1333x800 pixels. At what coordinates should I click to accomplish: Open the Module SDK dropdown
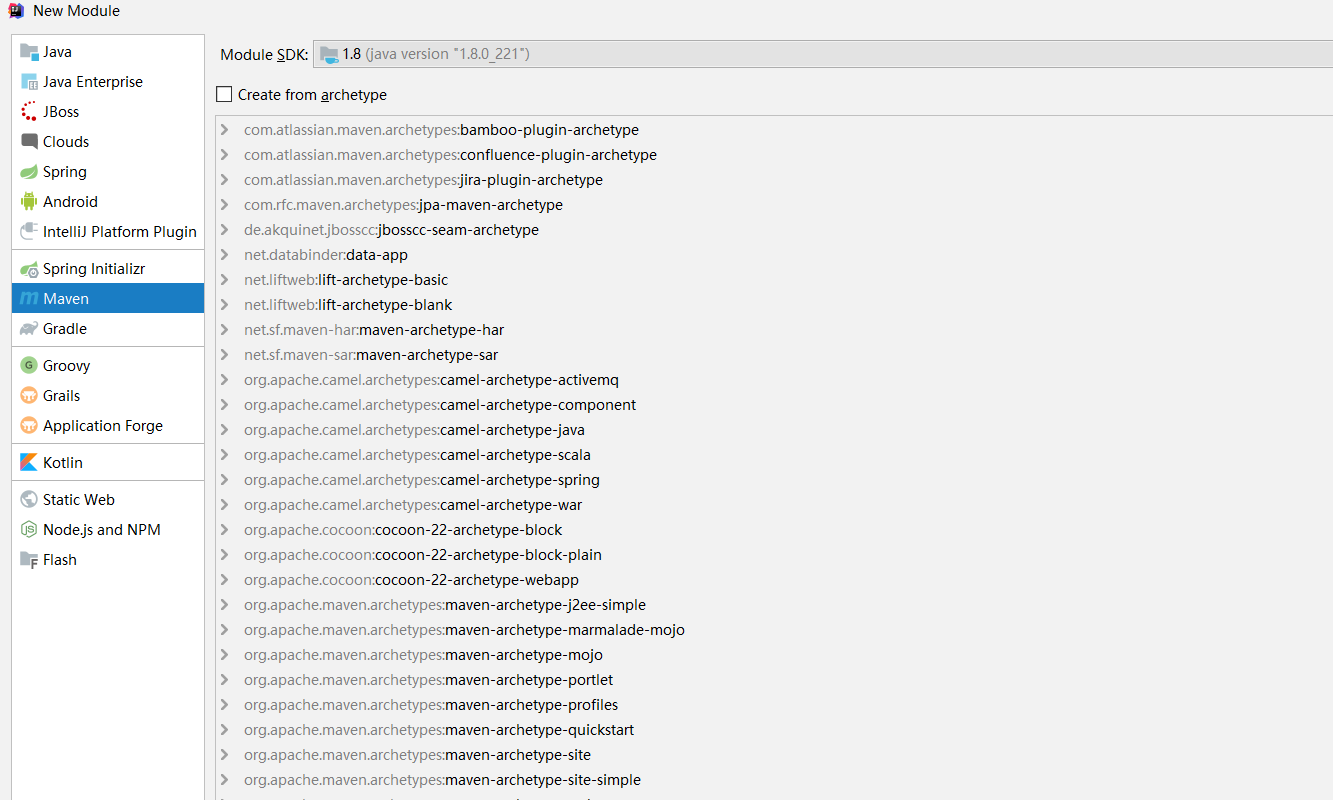click(823, 54)
